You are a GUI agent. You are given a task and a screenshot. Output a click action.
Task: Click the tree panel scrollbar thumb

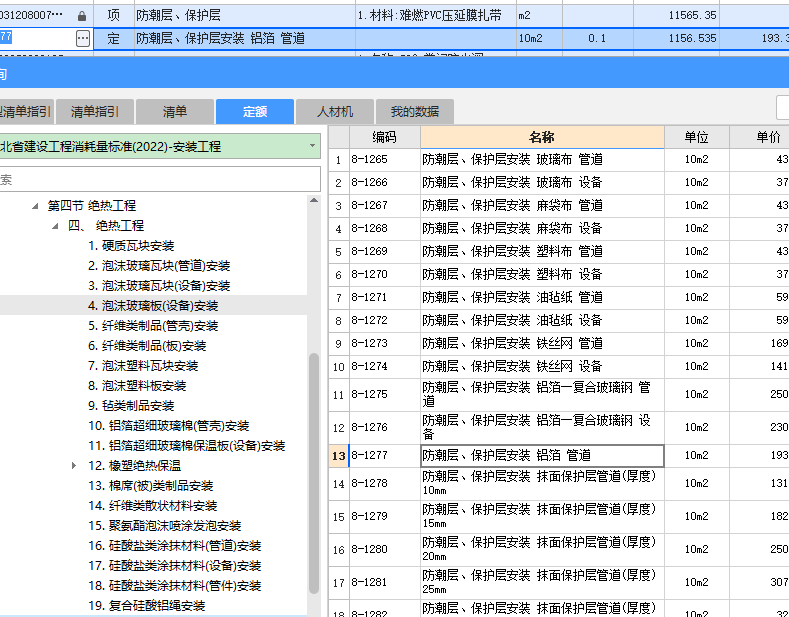tap(314, 473)
